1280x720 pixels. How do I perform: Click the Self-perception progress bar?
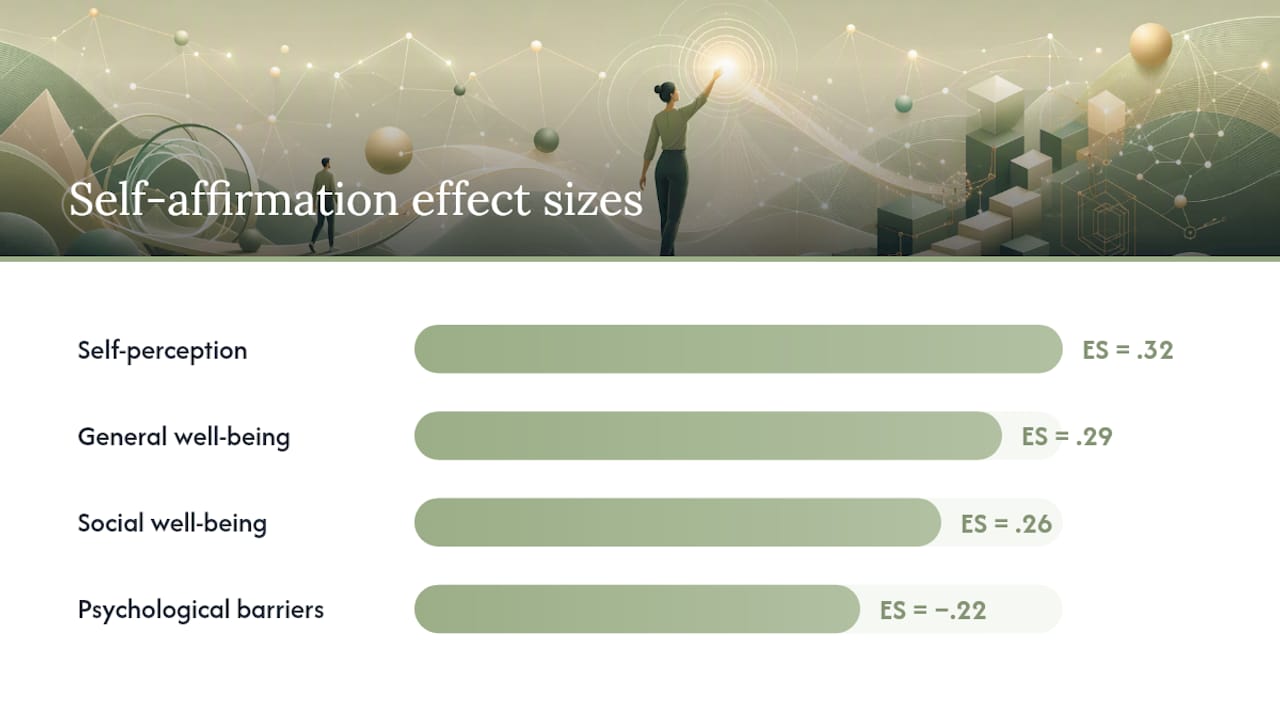coord(738,349)
